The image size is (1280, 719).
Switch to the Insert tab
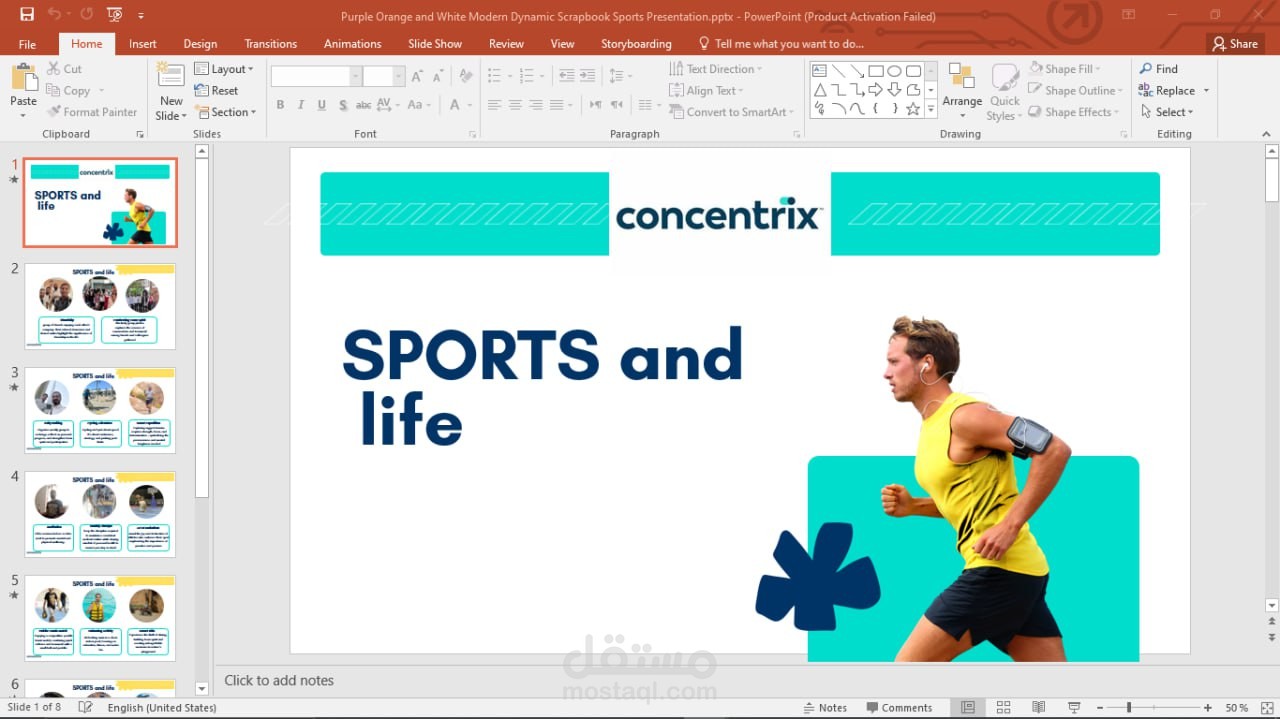click(143, 44)
